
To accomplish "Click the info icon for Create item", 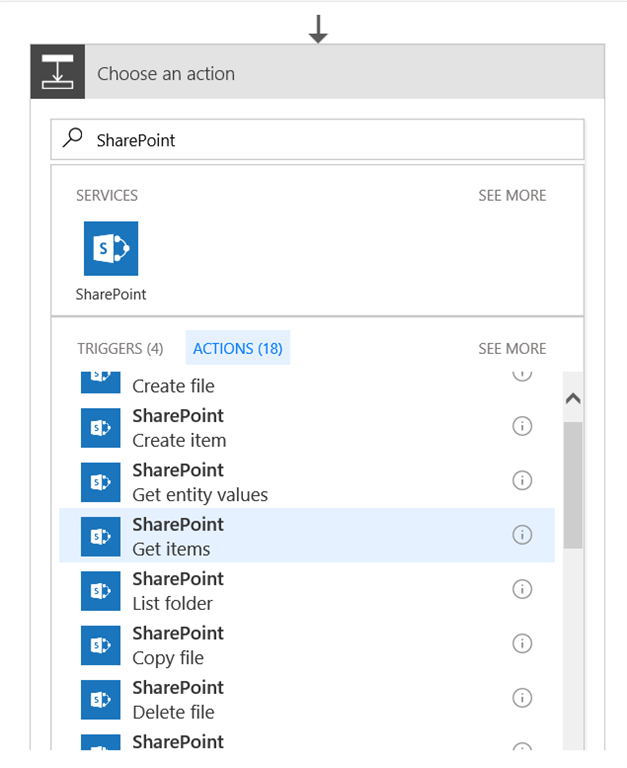I will click(522, 426).
